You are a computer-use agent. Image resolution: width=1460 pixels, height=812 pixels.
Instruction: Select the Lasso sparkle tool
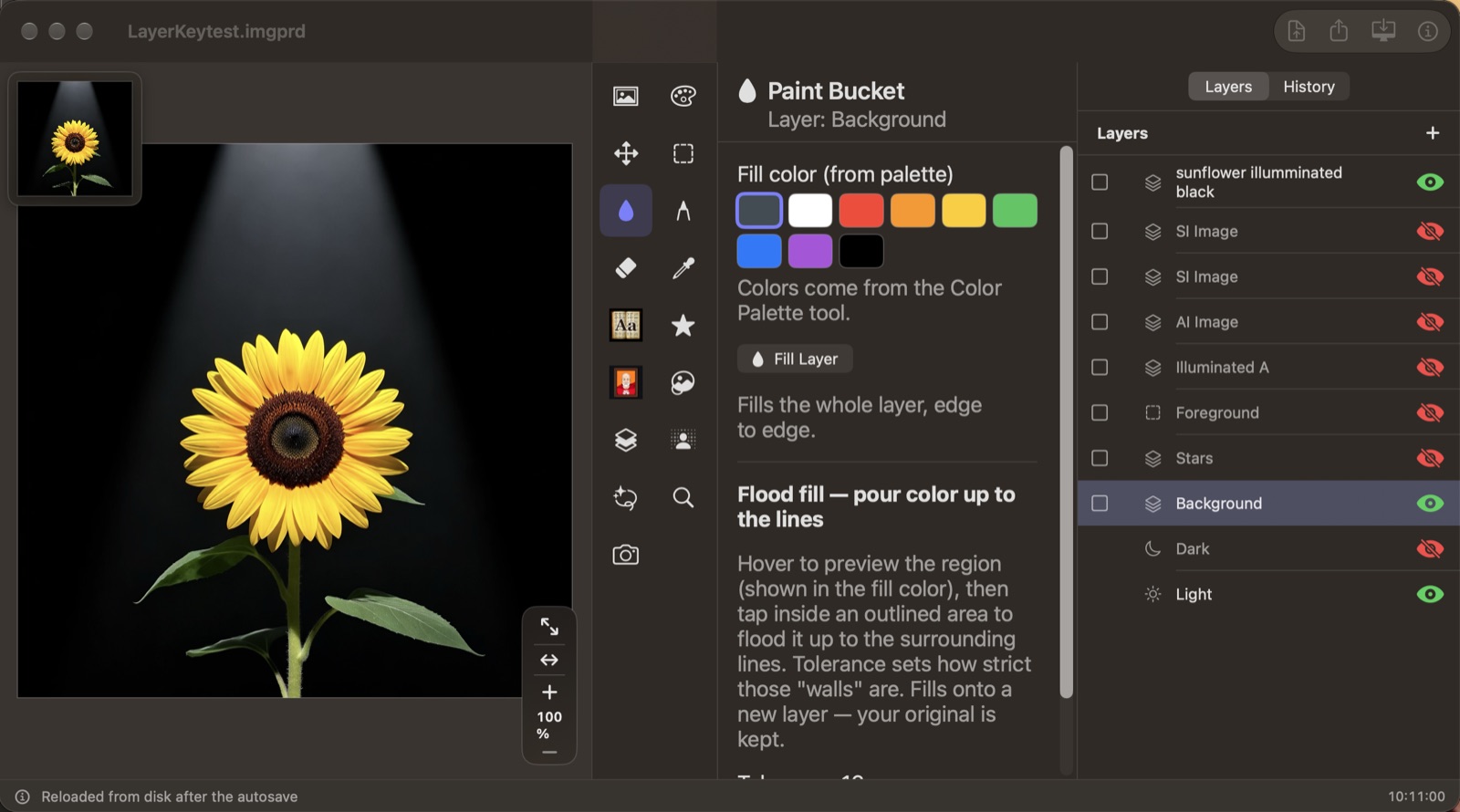click(626, 497)
